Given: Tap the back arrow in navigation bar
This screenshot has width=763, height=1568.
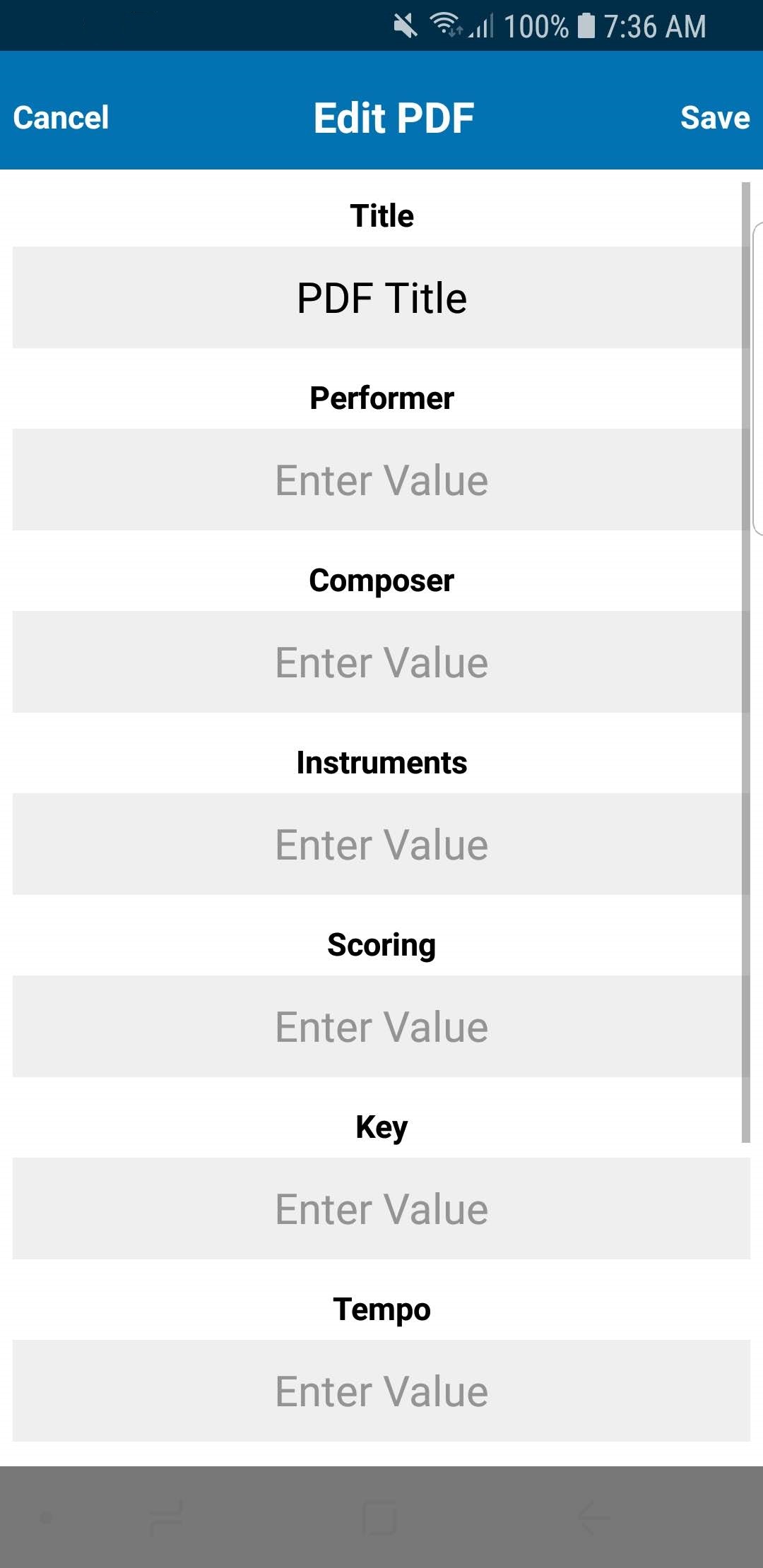Looking at the screenshot, I should point(593,1517).
